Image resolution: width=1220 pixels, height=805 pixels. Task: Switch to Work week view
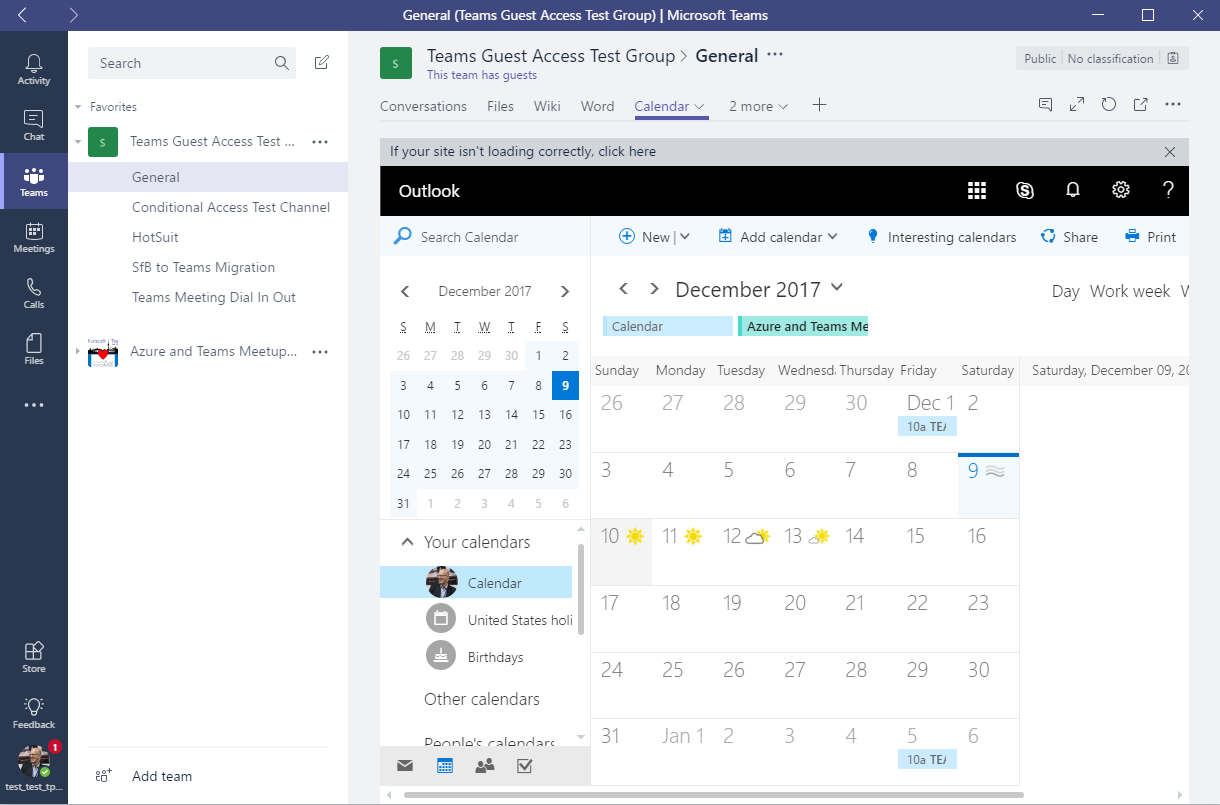tap(1130, 291)
